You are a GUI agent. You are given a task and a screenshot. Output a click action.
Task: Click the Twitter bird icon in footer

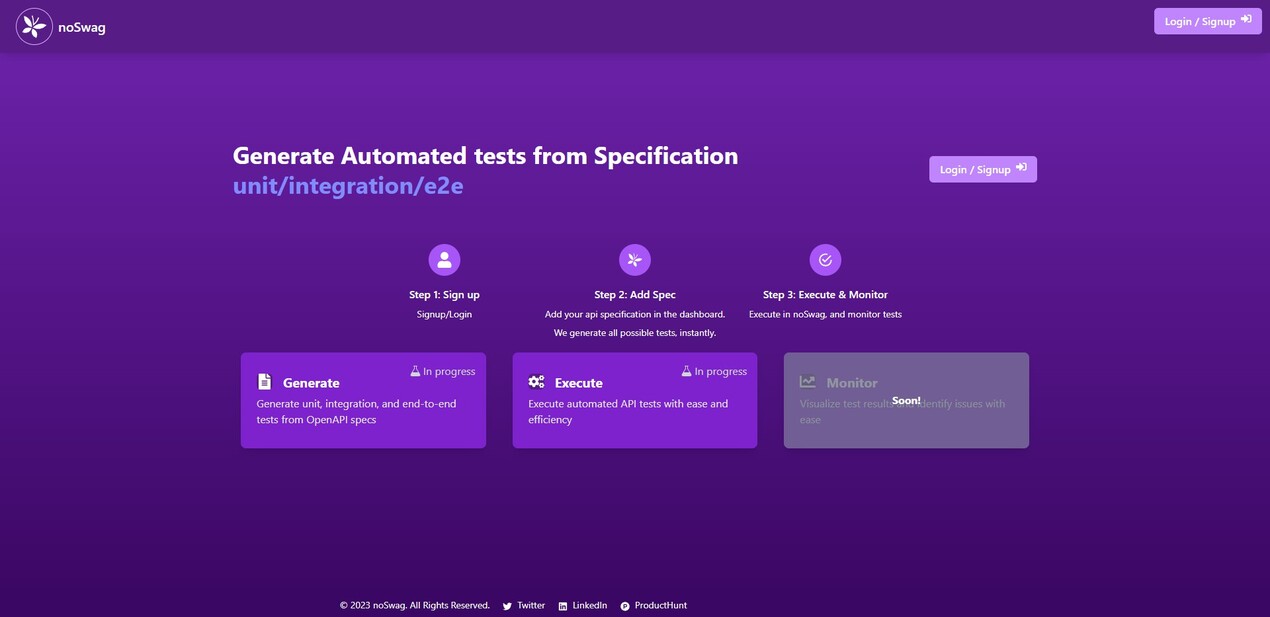pyautogui.click(x=507, y=606)
